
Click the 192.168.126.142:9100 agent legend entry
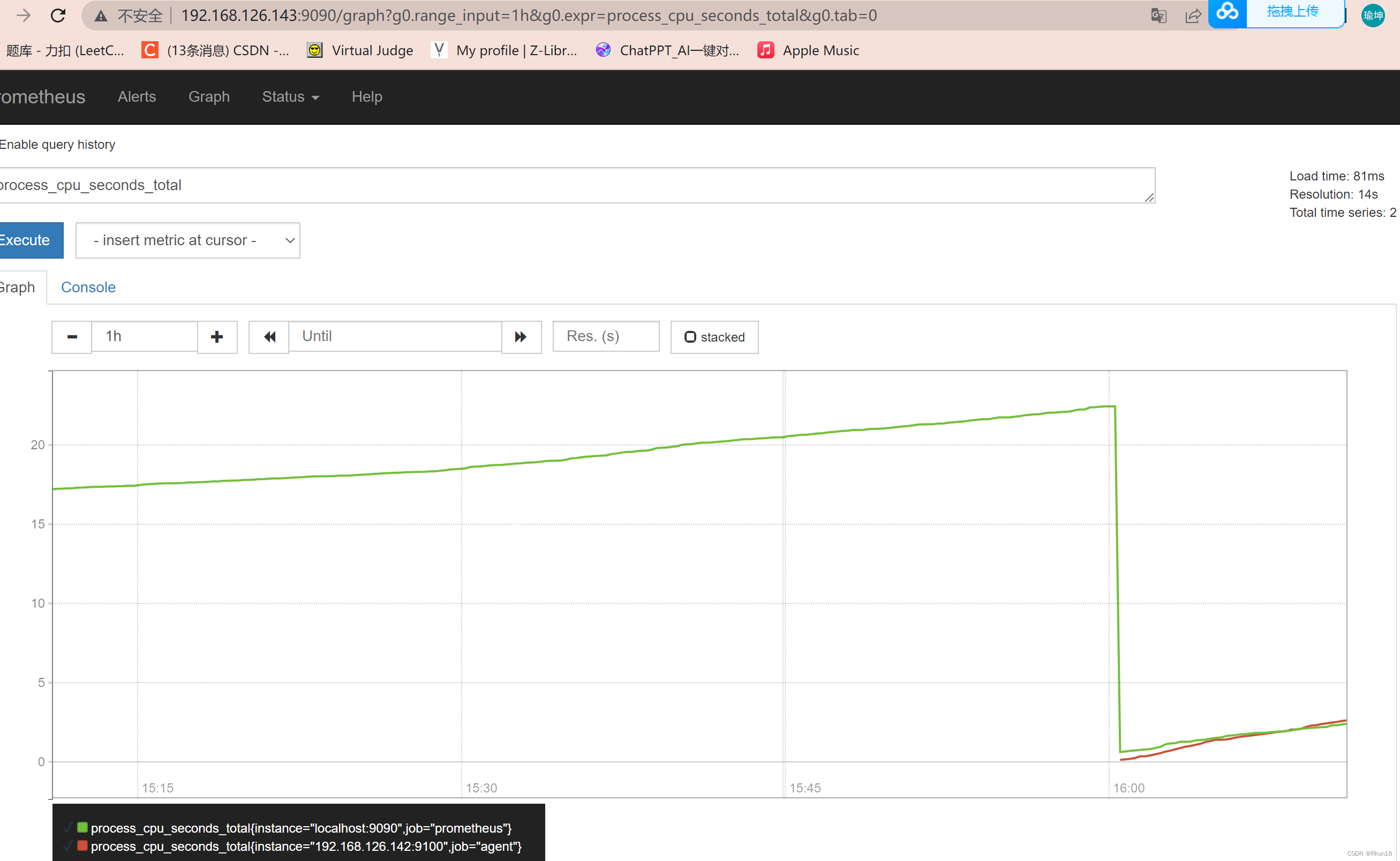(x=306, y=845)
